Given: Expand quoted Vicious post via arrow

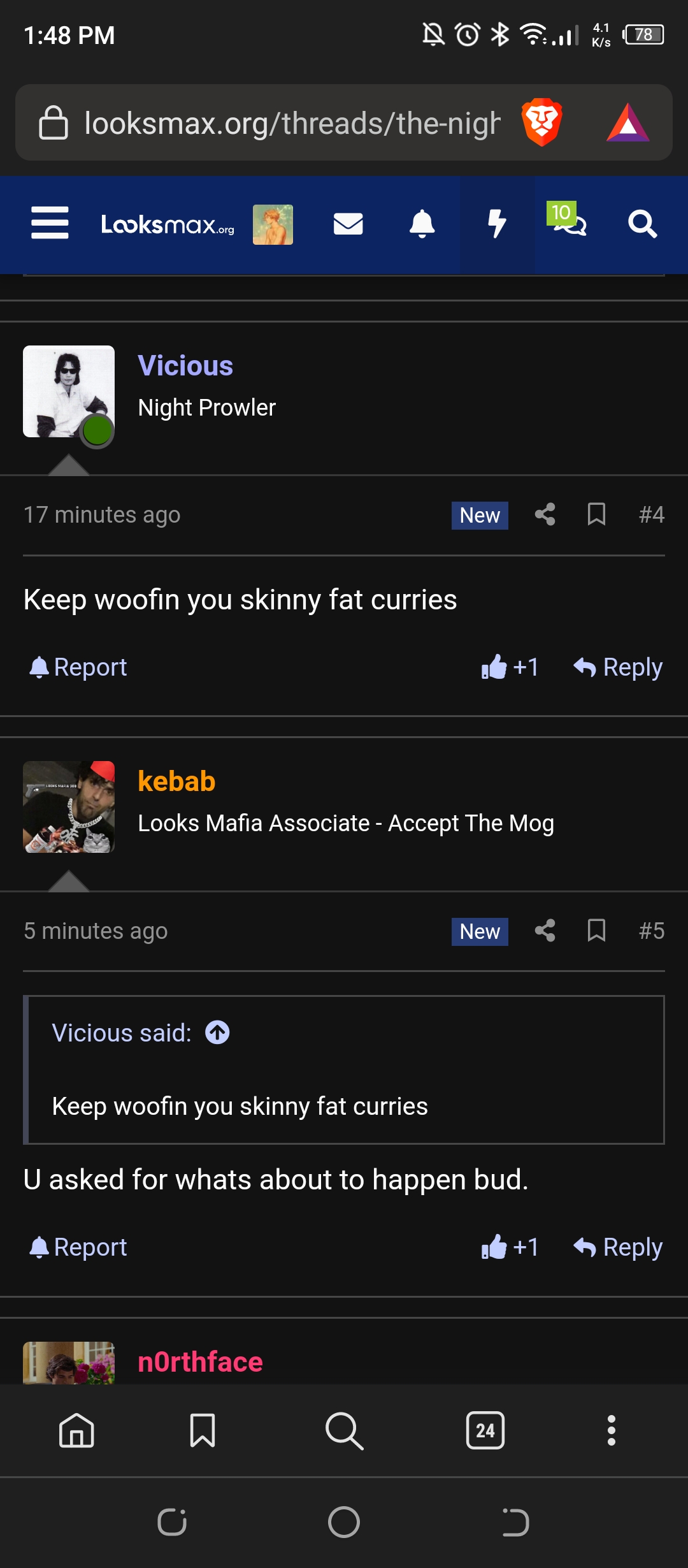Looking at the screenshot, I should click(x=217, y=1033).
